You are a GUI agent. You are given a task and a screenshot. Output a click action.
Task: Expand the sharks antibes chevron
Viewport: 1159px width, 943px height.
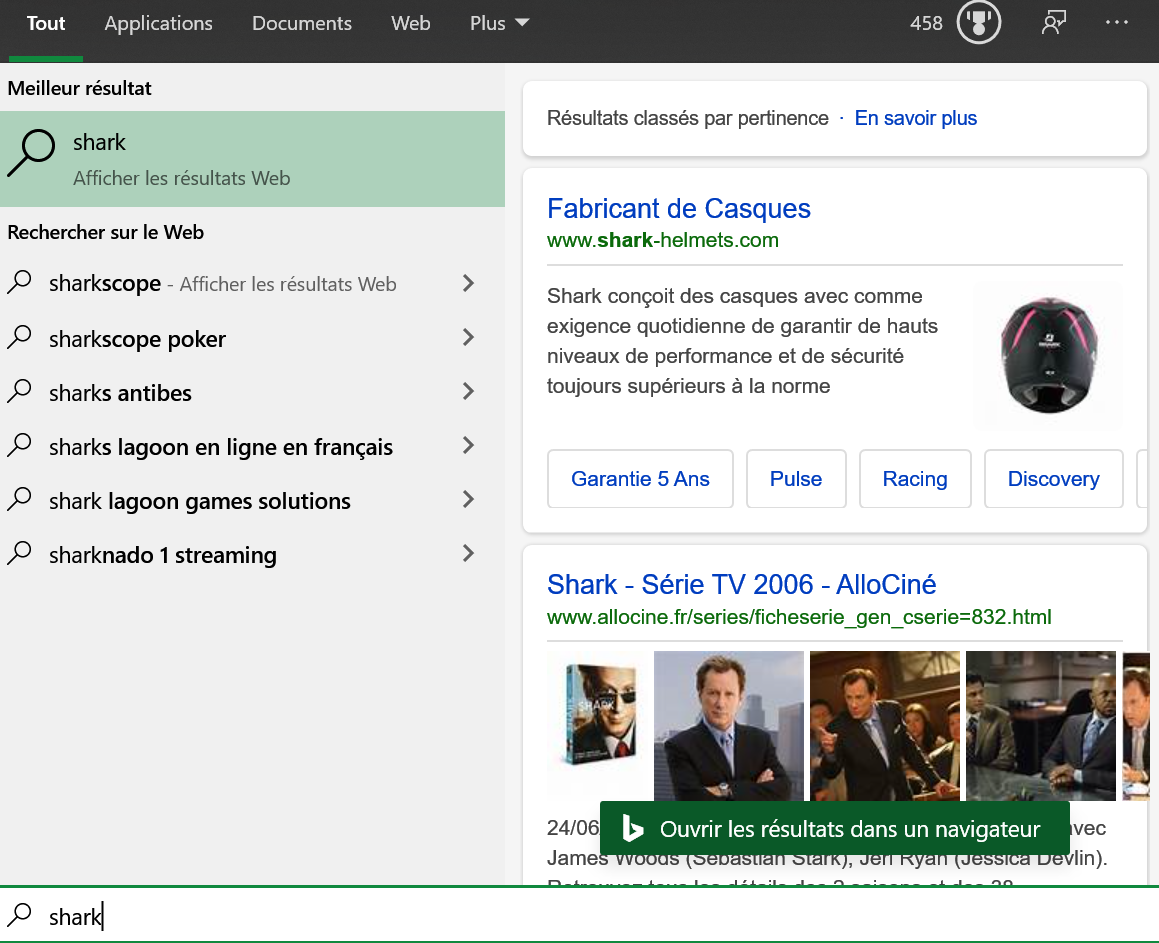click(x=468, y=392)
